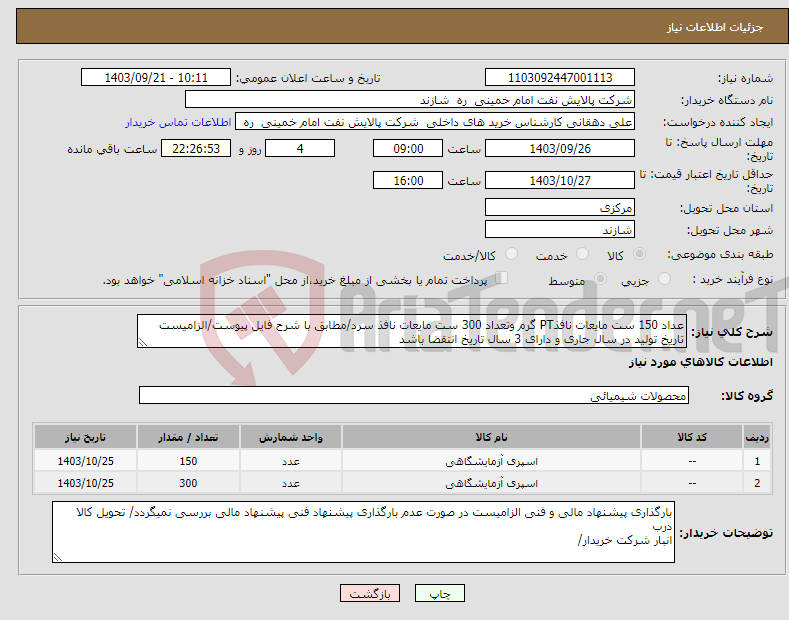
Task: Click resize handle of buyer notes textarea
Action: coord(58,558)
